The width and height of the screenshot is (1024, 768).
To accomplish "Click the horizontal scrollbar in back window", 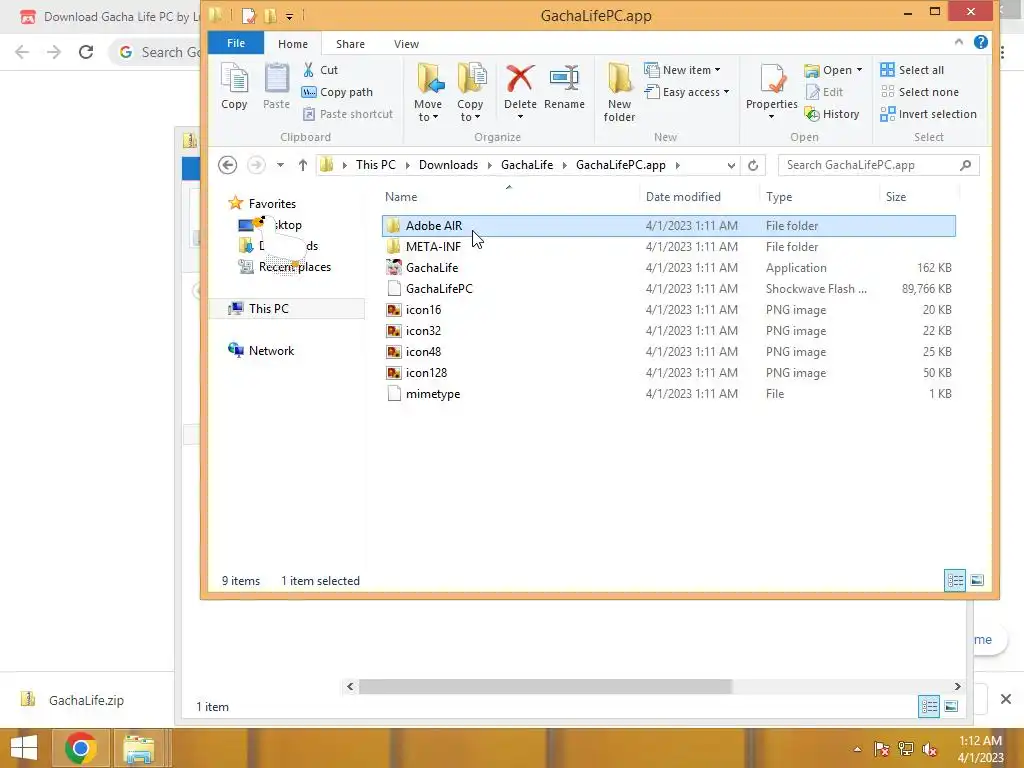I will pos(545,686).
